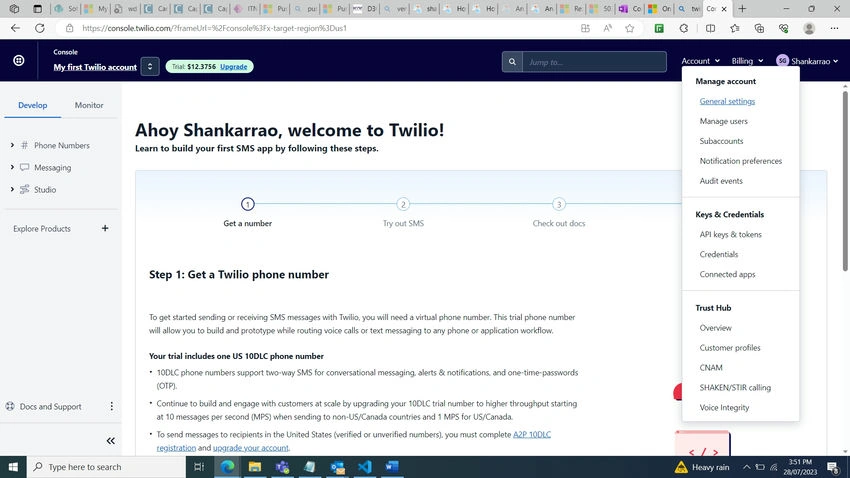Open browser settings ellipsis menu
Screen dimensions: 850x478
(x=834, y=28)
